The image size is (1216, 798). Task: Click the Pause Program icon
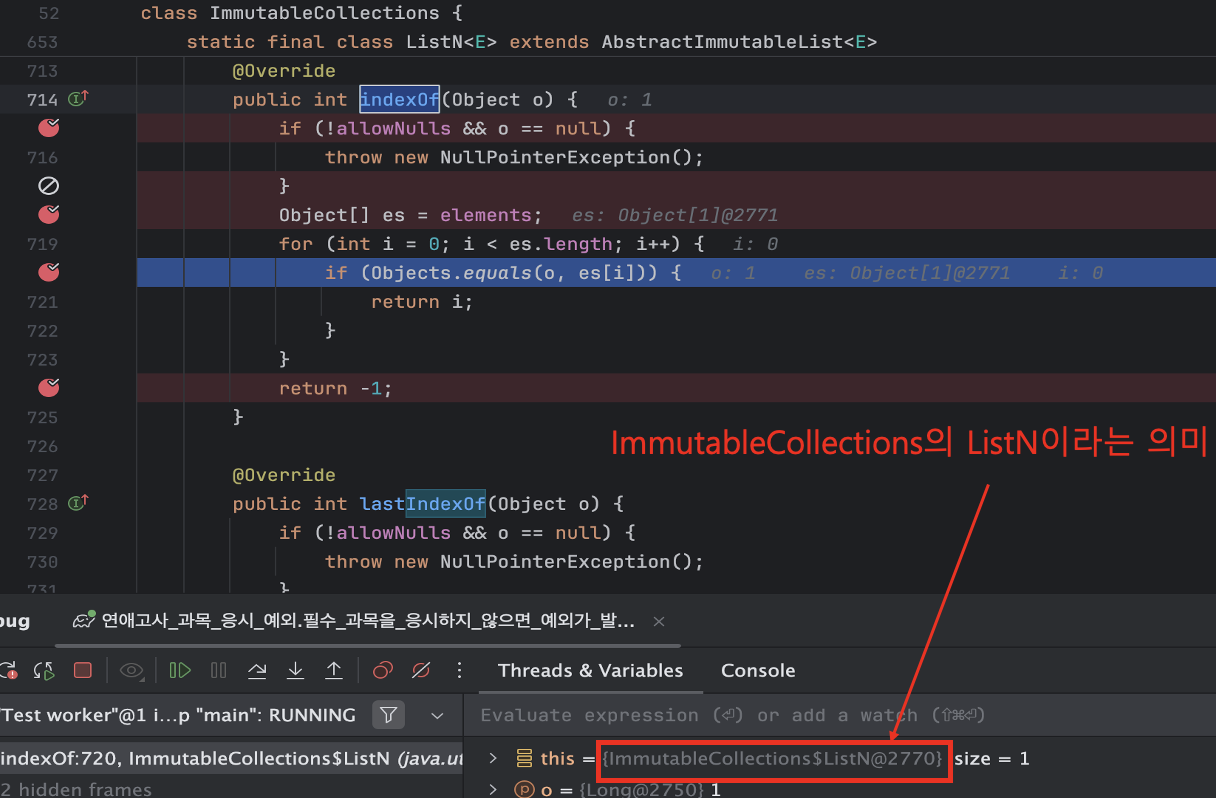pyautogui.click(x=219, y=670)
